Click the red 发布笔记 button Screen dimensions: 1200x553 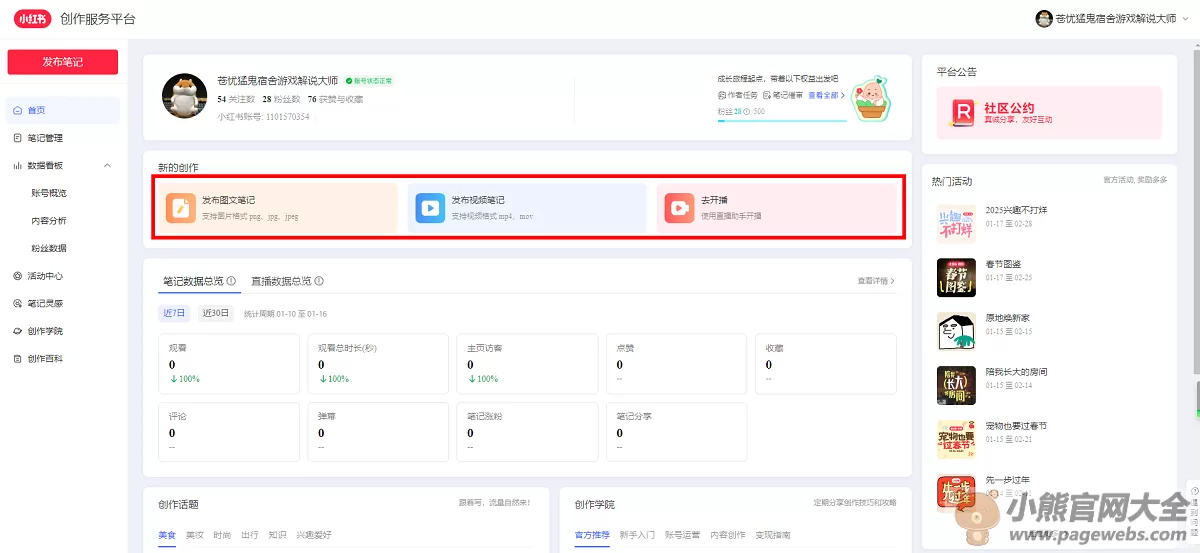(63, 62)
